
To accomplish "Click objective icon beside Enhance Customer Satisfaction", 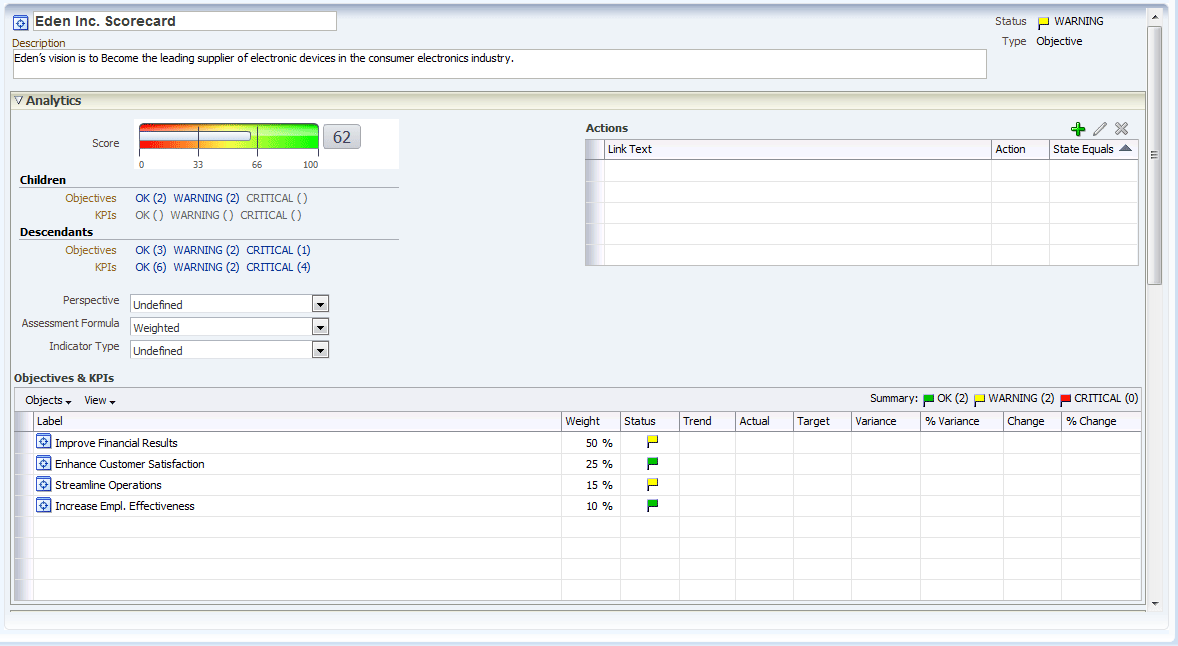I will pos(43,463).
